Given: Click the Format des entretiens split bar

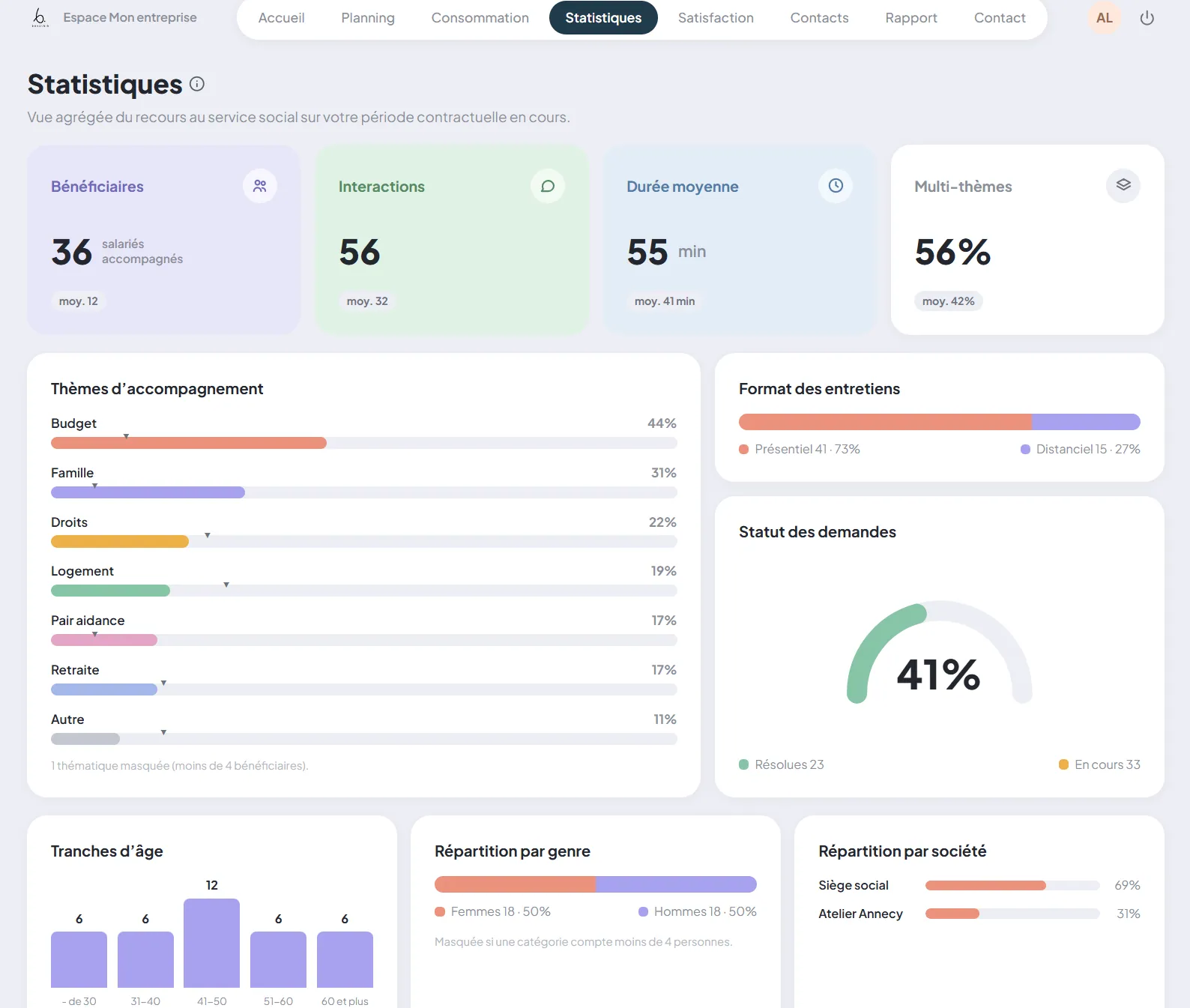Looking at the screenshot, I should coord(940,422).
